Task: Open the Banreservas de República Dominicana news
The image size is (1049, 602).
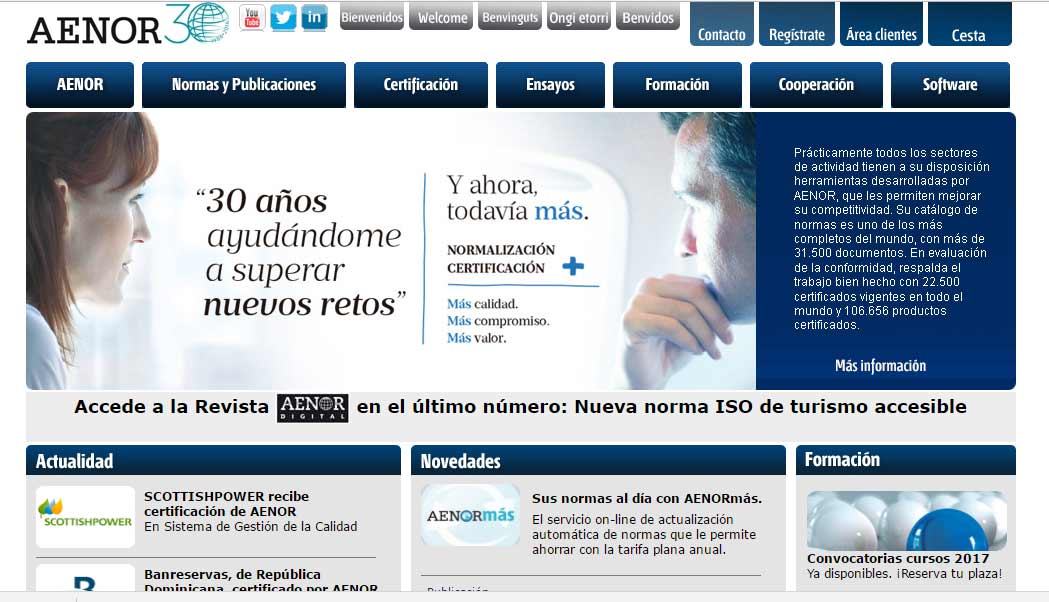Action: click(x=261, y=581)
